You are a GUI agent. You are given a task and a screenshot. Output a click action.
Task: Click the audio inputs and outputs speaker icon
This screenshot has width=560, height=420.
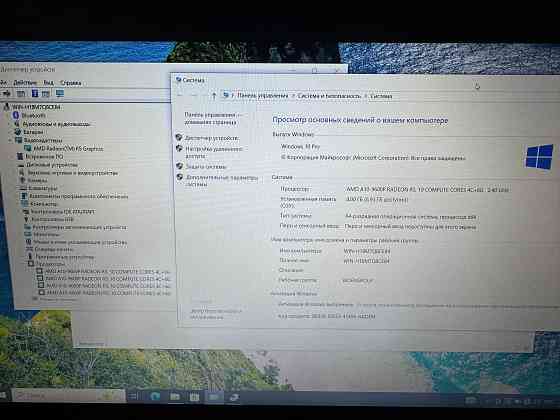pyautogui.click(x=17, y=124)
